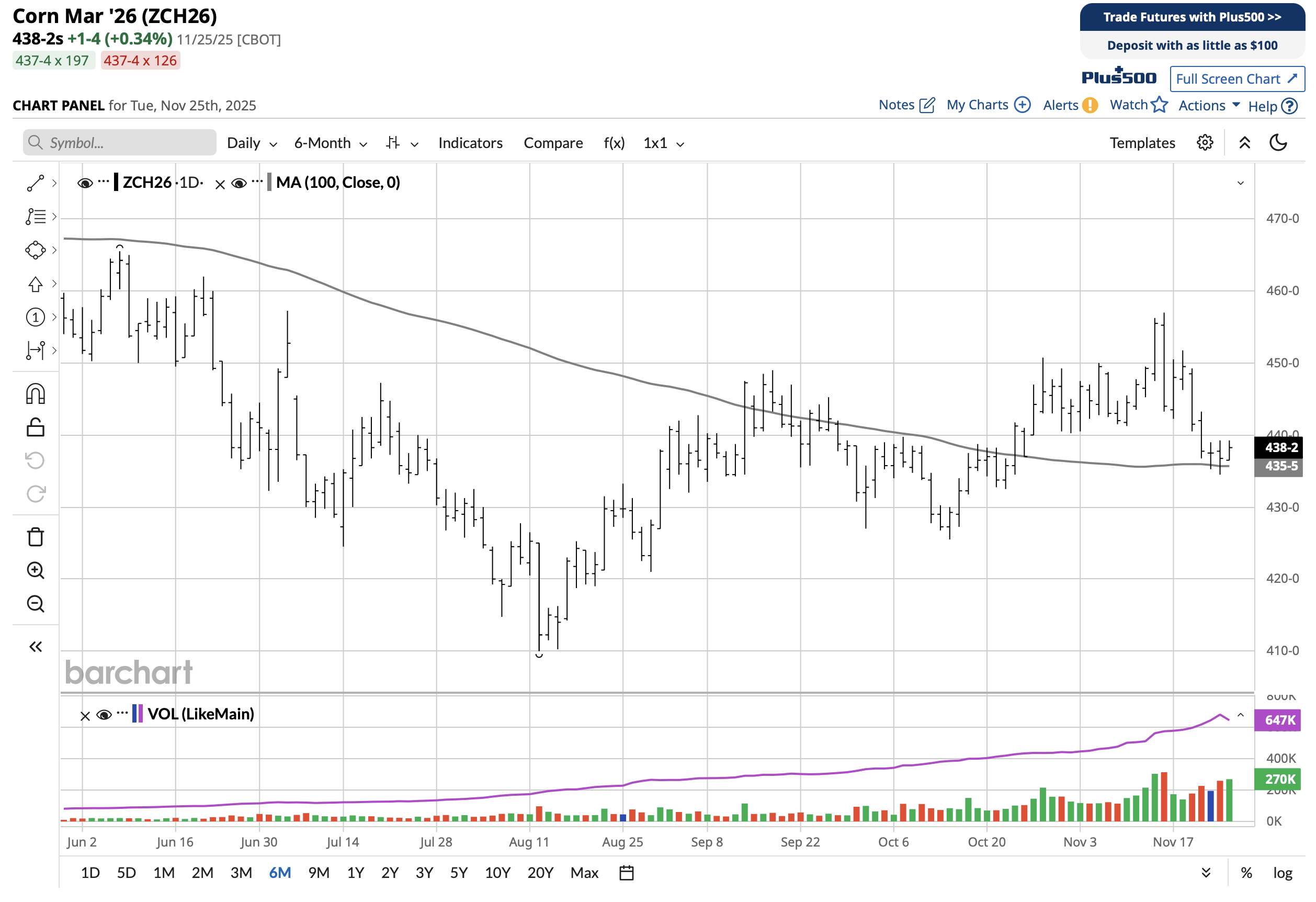This screenshot has width=1316, height=902.
Task: Activate the magnet snap tool
Action: click(35, 394)
